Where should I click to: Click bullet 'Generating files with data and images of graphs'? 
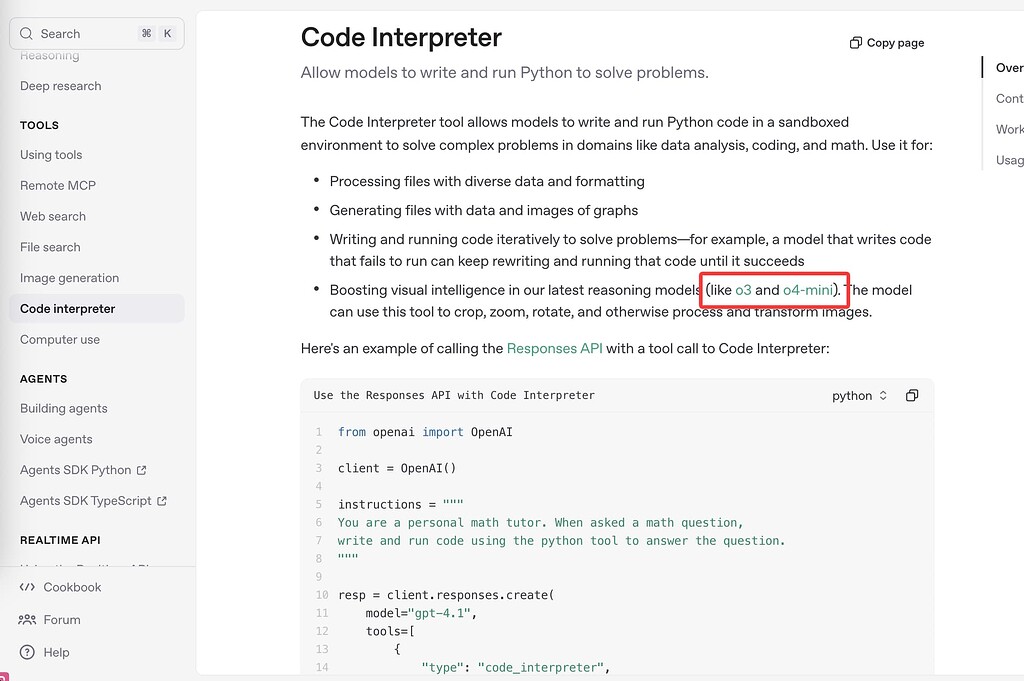coord(484,210)
